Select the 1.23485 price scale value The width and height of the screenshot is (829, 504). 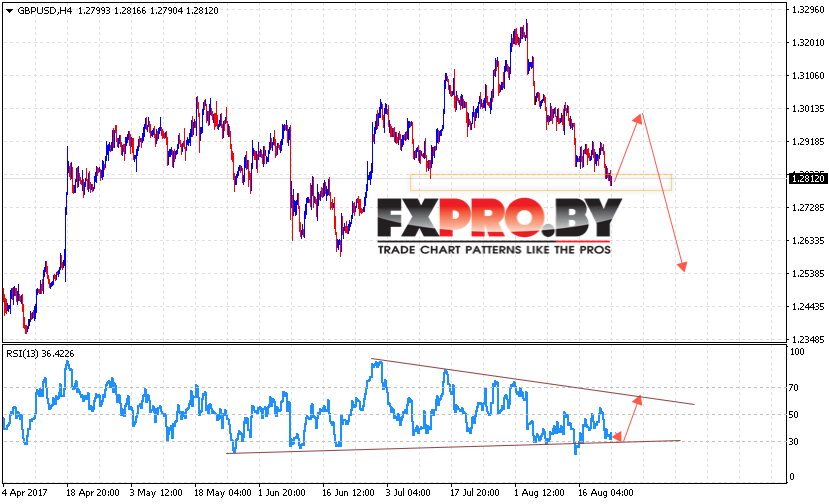(808, 340)
